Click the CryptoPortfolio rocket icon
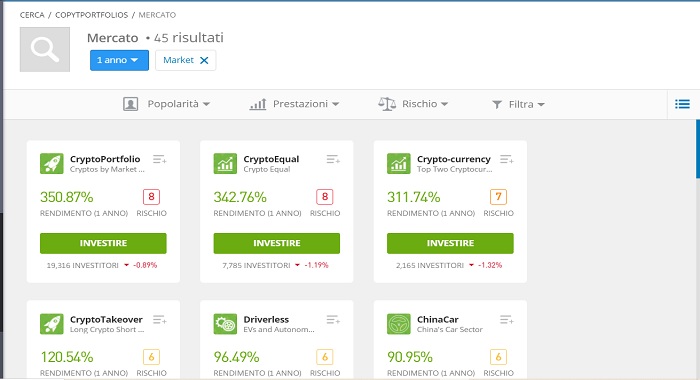 pos(52,163)
